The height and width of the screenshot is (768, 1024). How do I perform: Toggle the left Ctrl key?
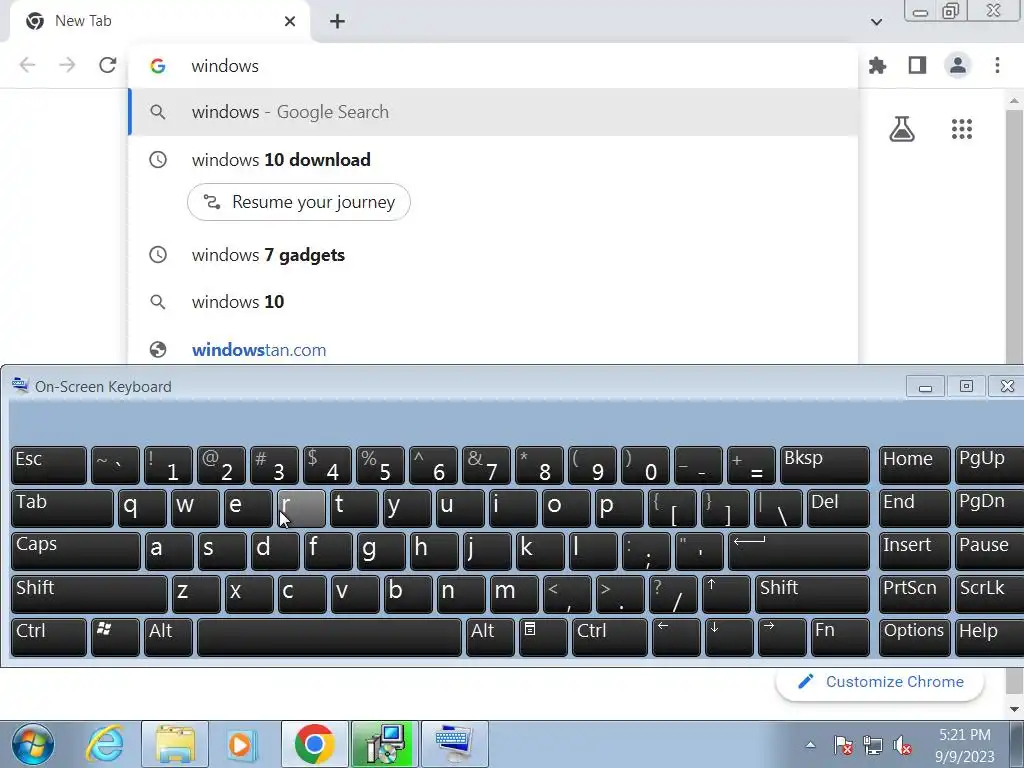click(x=49, y=637)
